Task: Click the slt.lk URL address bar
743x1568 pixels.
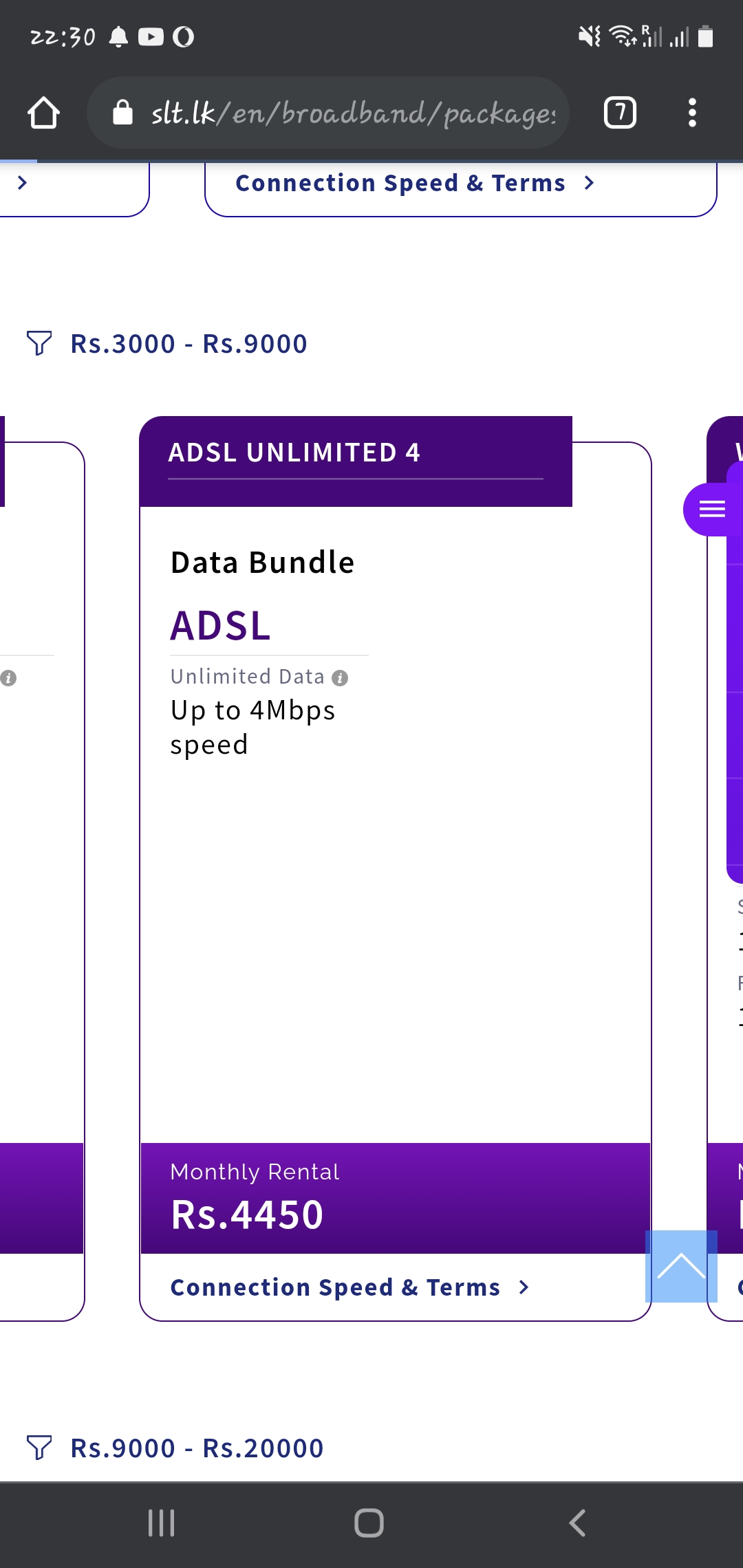Action: pos(328,113)
